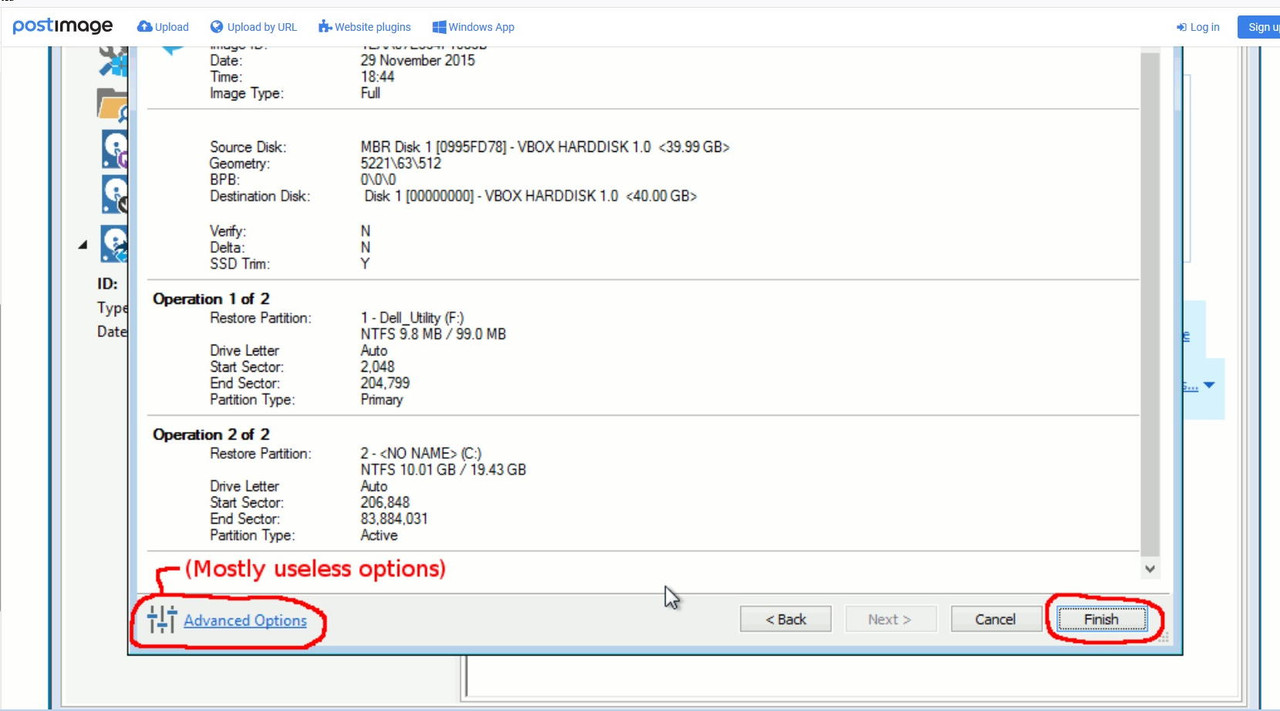Click the Website plugins puzzle icon
The height and width of the screenshot is (711, 1280).
click(x=325, y=27)
